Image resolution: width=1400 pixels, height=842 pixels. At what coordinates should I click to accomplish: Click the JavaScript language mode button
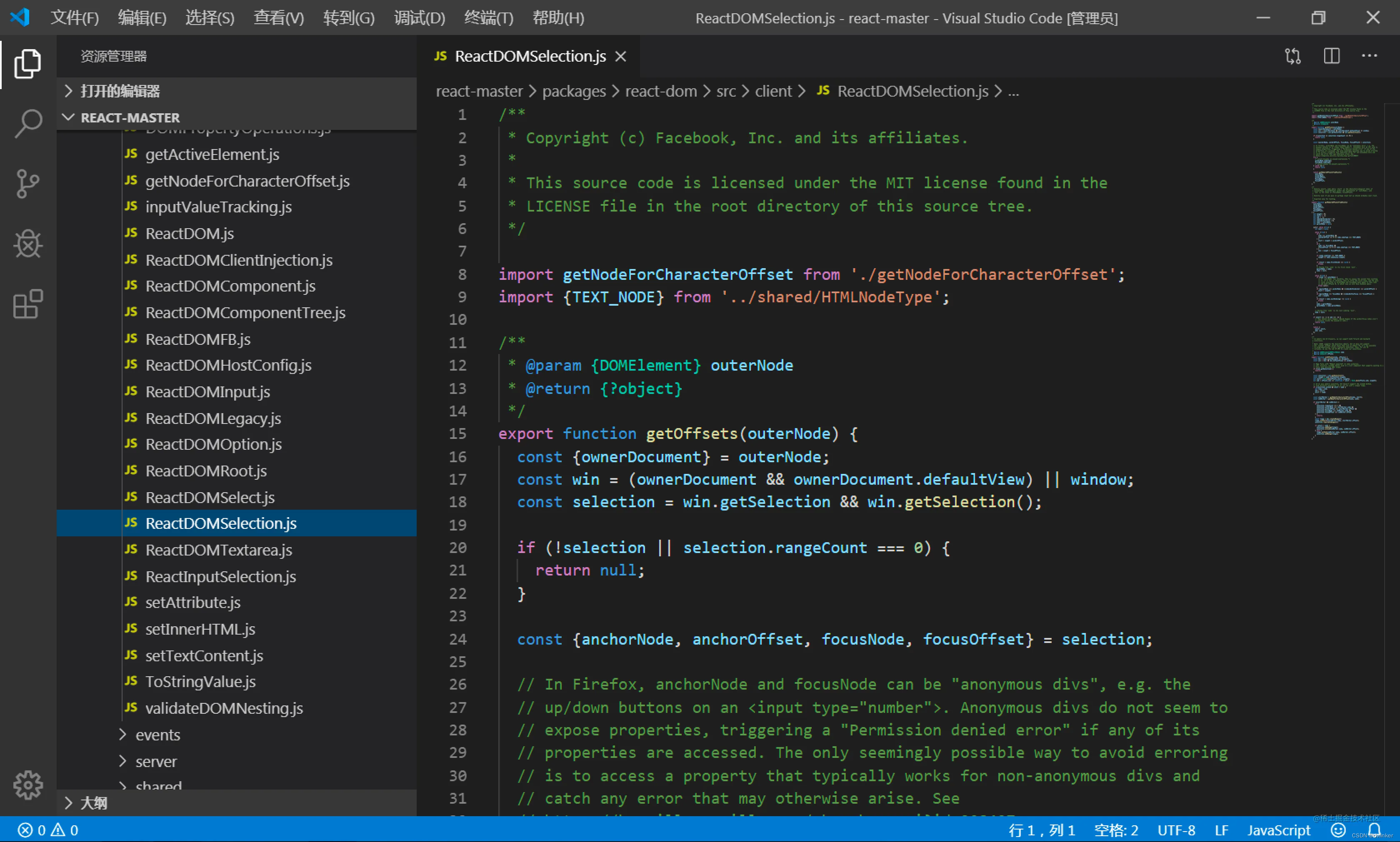1278,830
